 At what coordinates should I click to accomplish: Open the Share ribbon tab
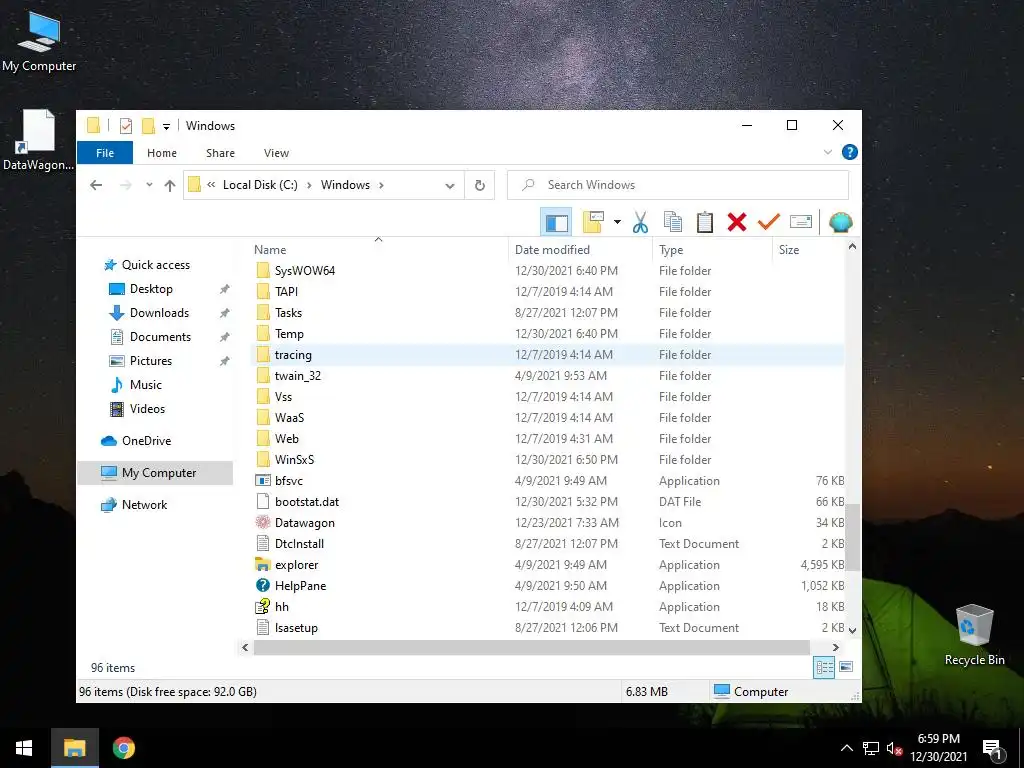220,153
